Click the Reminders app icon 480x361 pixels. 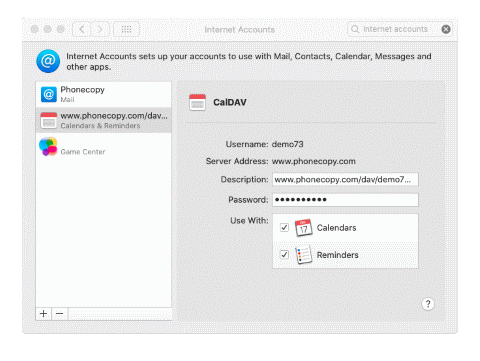pyautogui.click(x=303, y=255)
